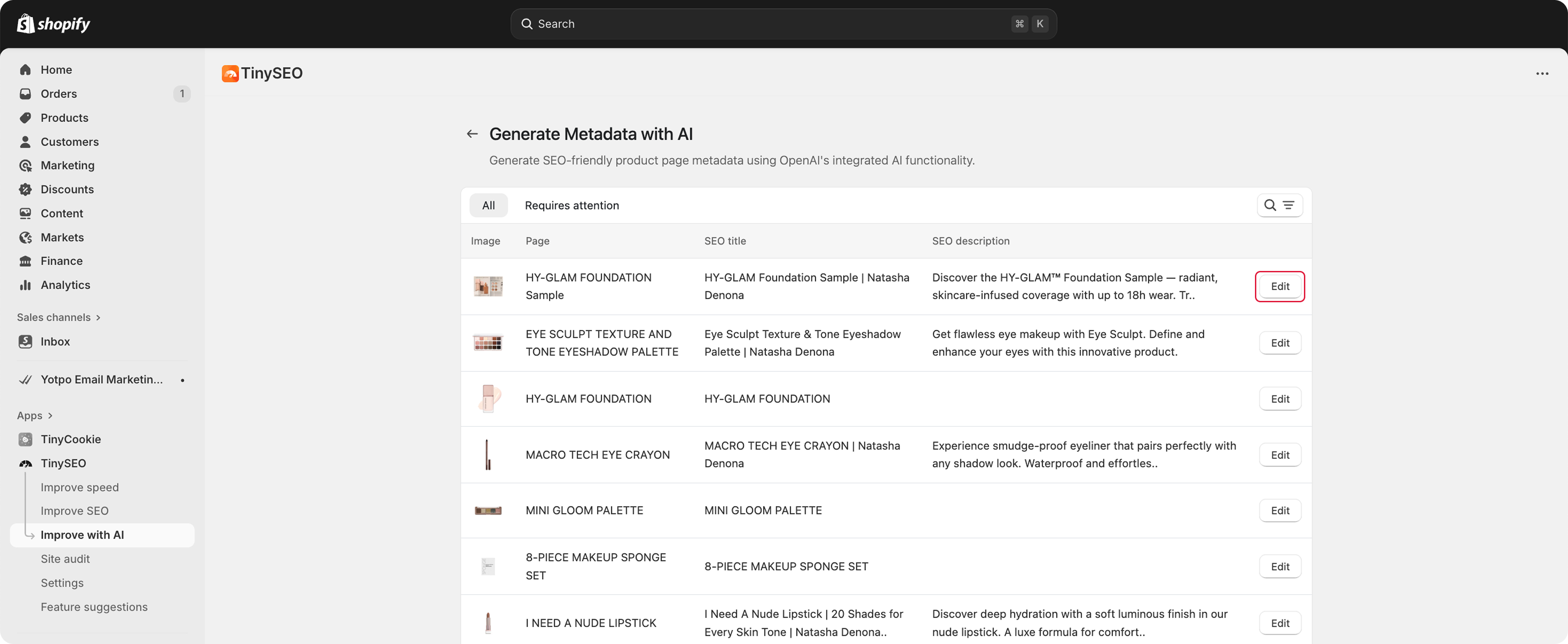The height and width of the screenshot is (644, 1568).
Task: Open the Inbox sales channel
Action: click(x=55, y=341)
